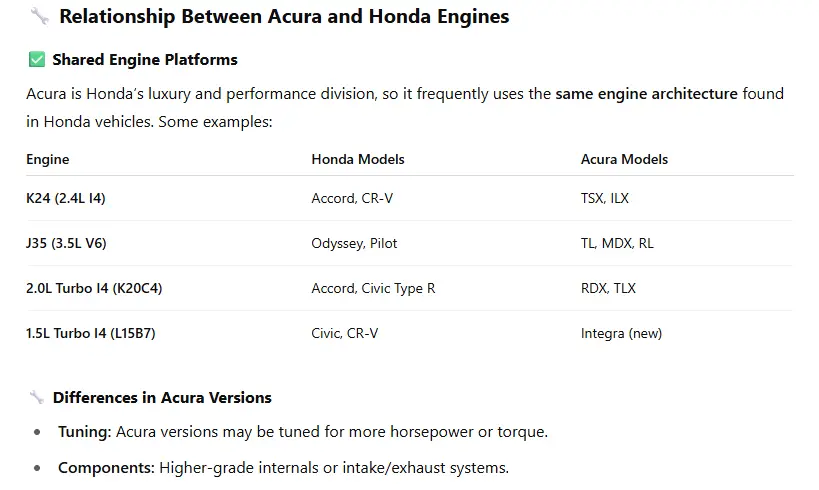Click the green checkmark beside Shared Engine Platforms
This screenshot has width=819, height=490.
click(37, 60)
